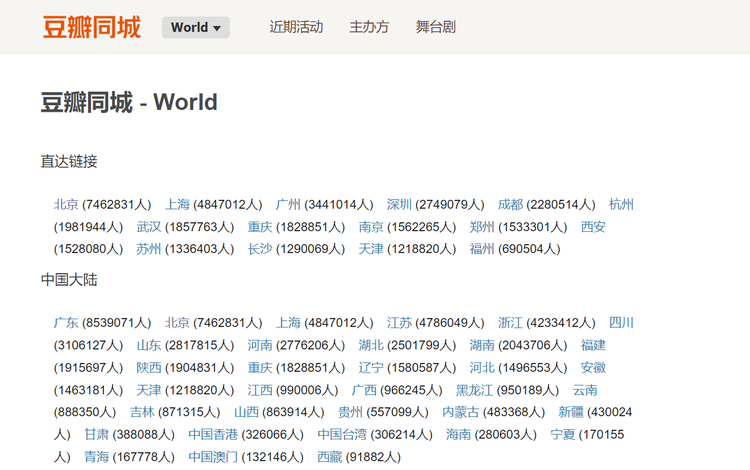Open the 舞台剧 section
Viewport: 750px width, 470px height.
435,27
